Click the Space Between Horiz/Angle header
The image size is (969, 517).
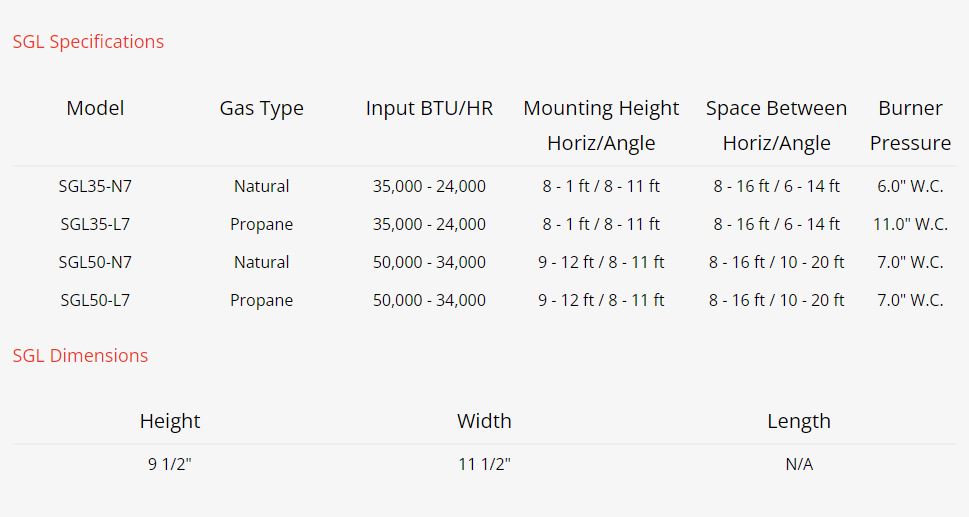tap(776, 125)
